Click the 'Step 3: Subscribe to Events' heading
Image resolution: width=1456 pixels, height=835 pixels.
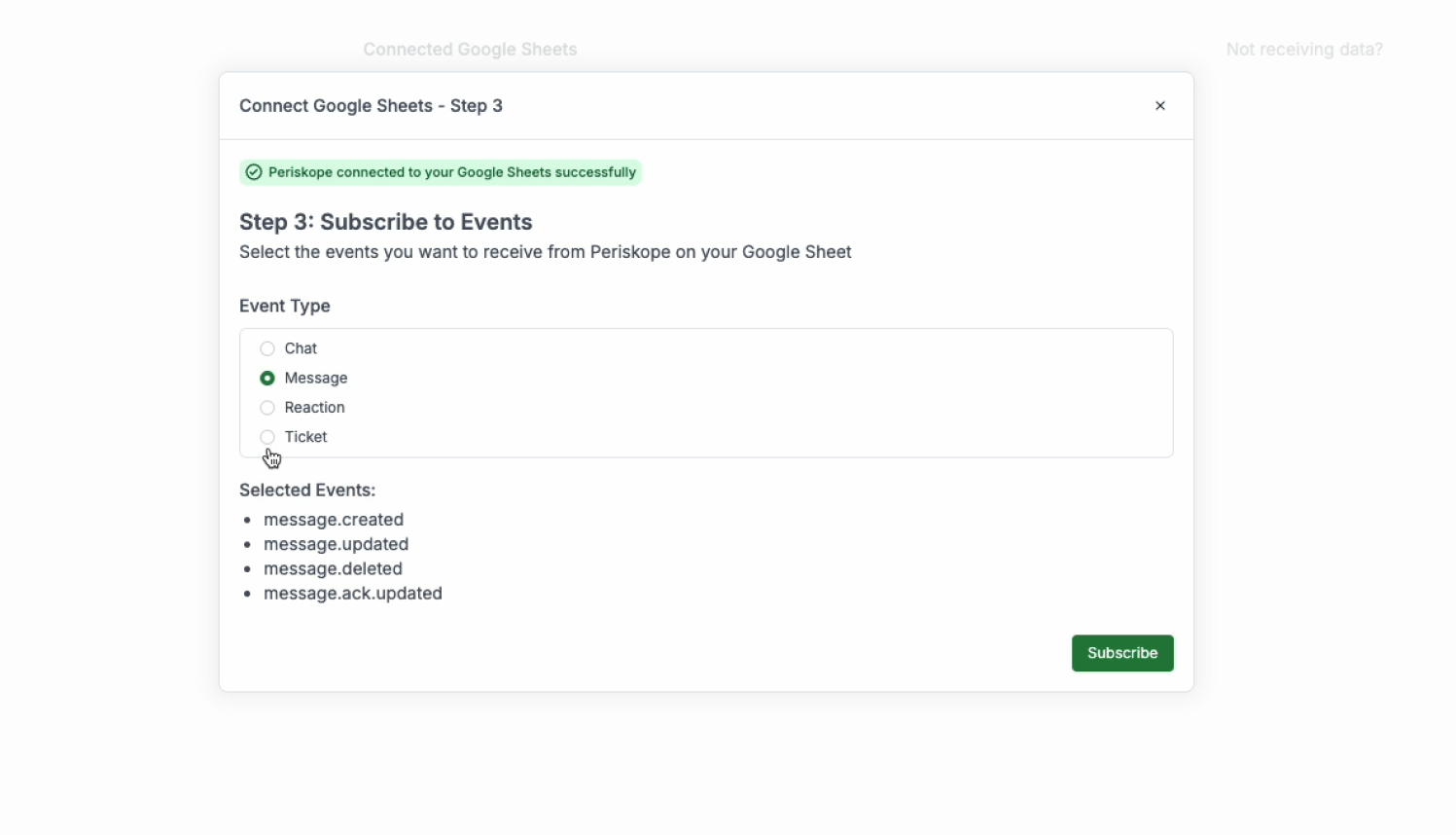click(x=386, y=222)
